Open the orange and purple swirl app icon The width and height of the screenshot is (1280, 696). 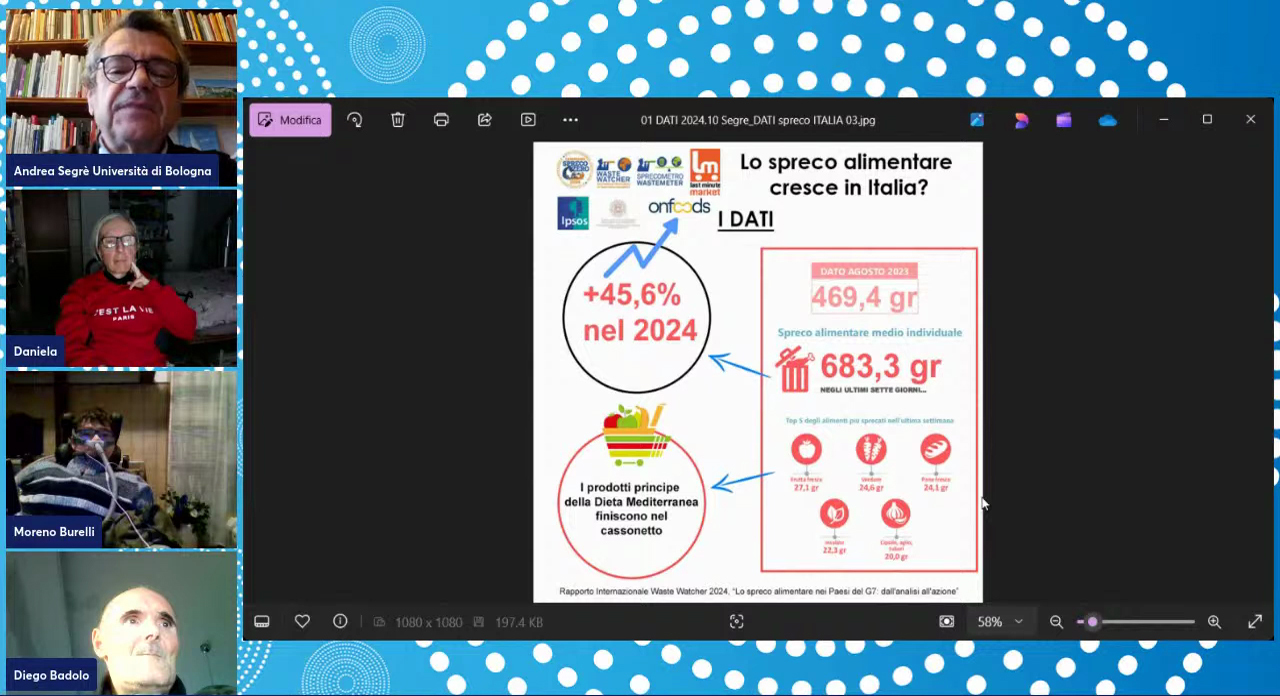(1021, 120)
